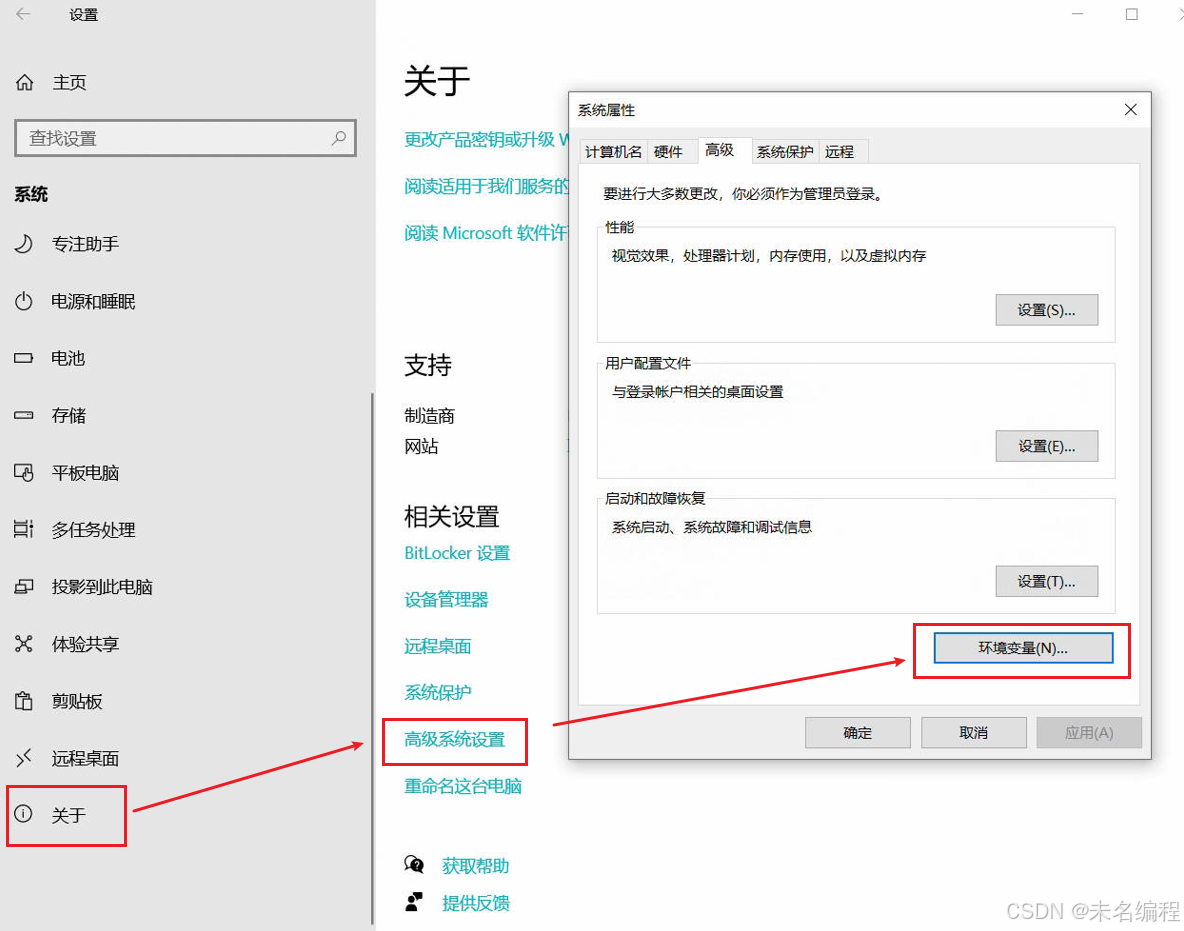Open performance 设置(S)... button
1184x931 pixels.
point(1047,310)
